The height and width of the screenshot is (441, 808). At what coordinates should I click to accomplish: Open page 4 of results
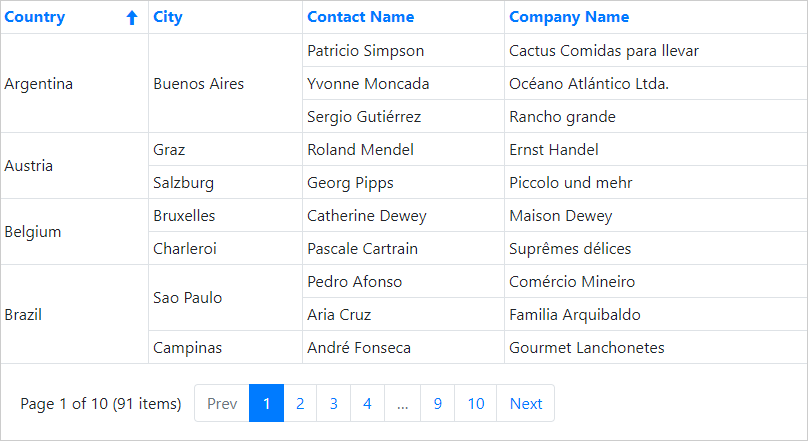tap(367, 403)
